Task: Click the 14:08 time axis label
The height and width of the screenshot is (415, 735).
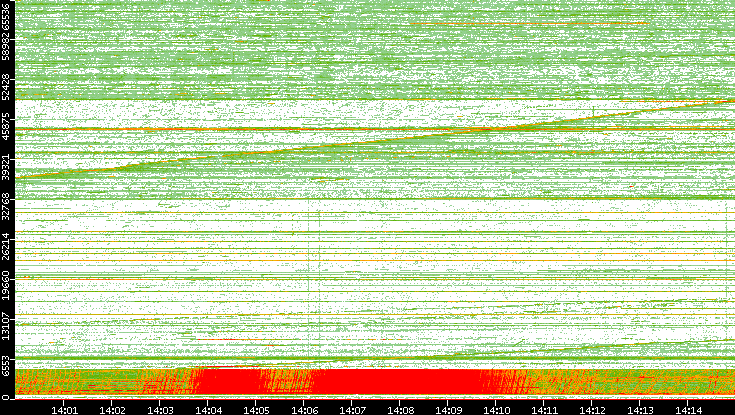Action: (x=400, y=410)
